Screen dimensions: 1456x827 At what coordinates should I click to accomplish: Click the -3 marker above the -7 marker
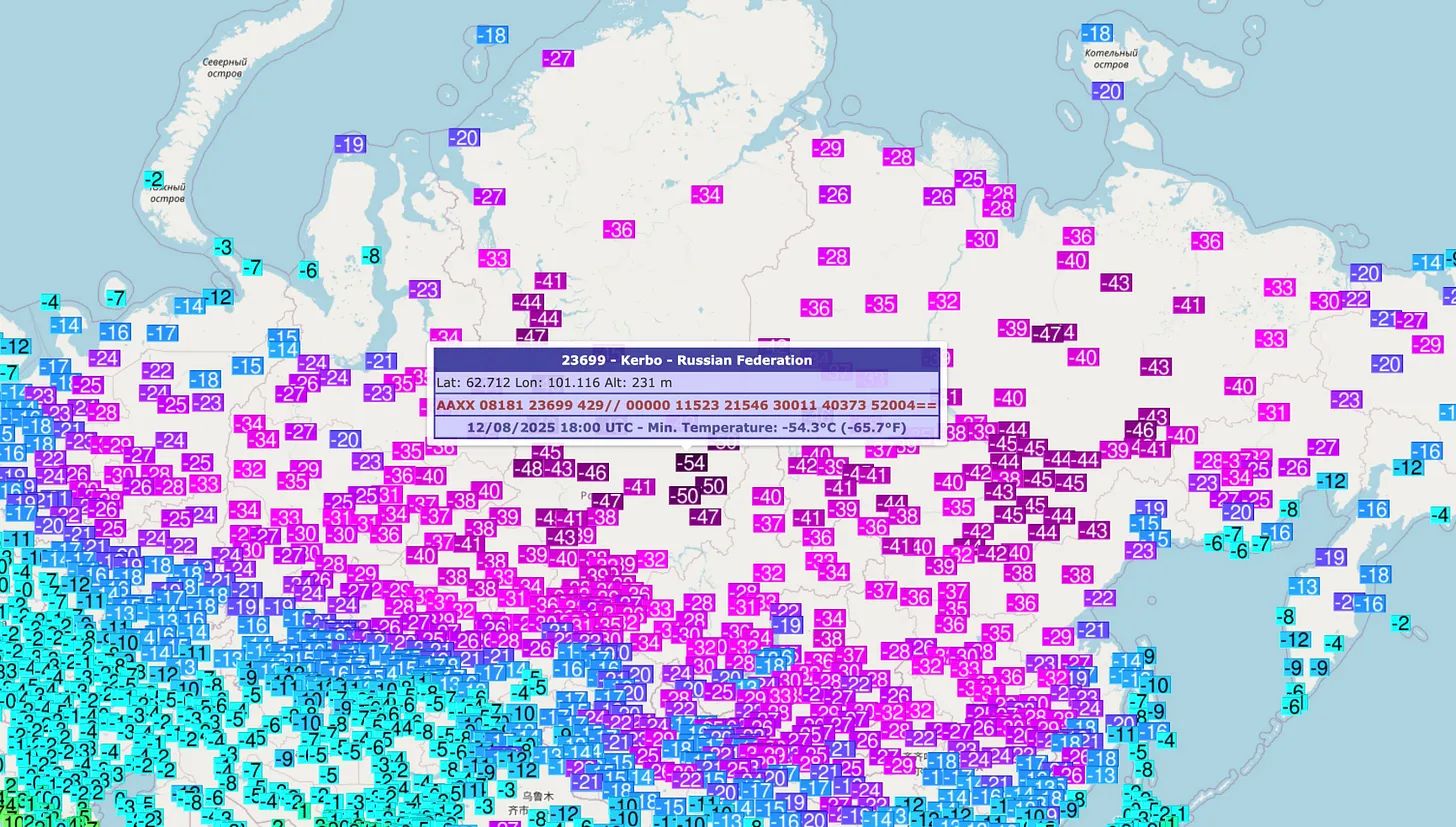tap(223, 247)
